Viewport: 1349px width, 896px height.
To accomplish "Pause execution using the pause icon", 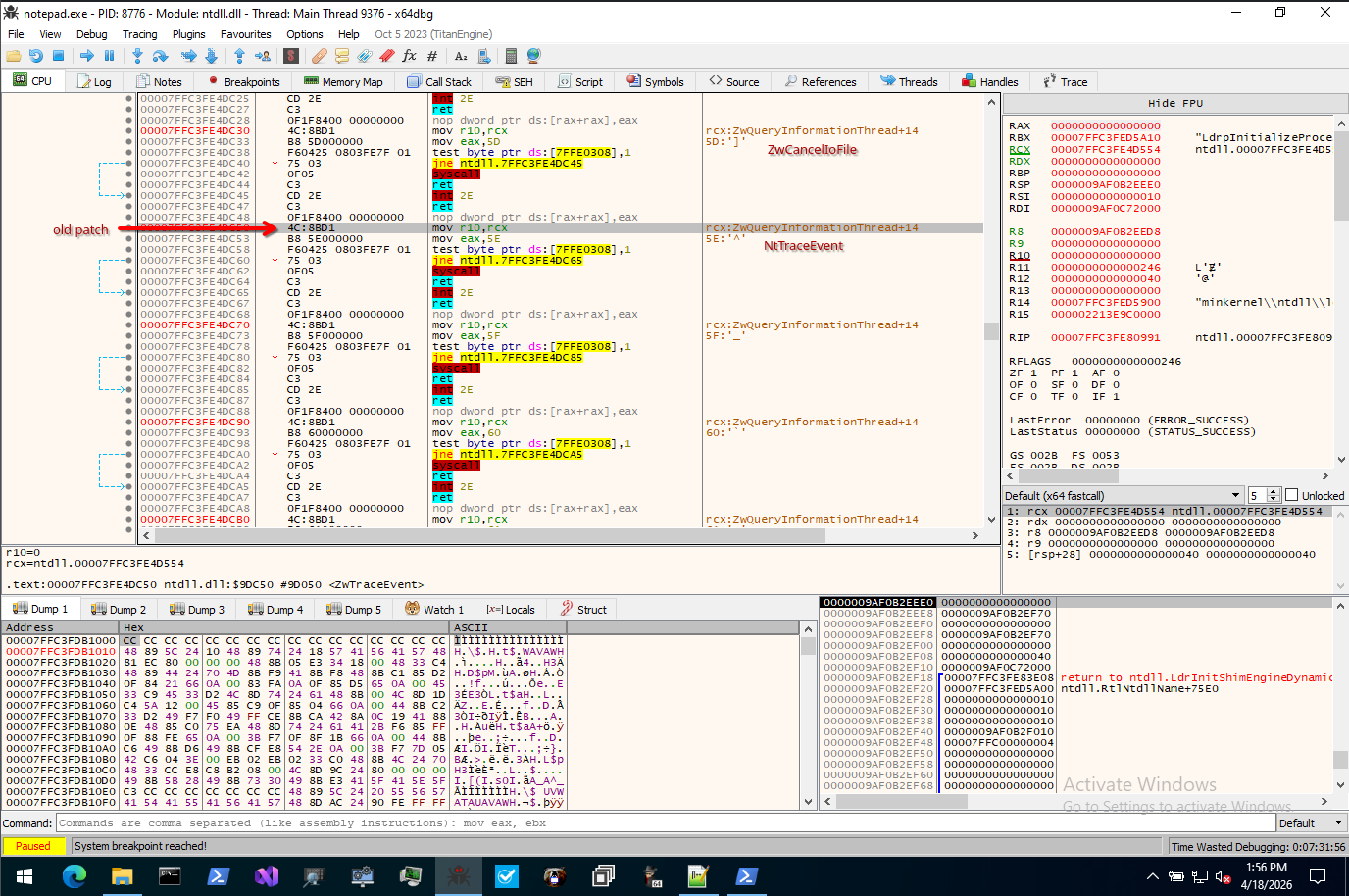I will [109, 56].
